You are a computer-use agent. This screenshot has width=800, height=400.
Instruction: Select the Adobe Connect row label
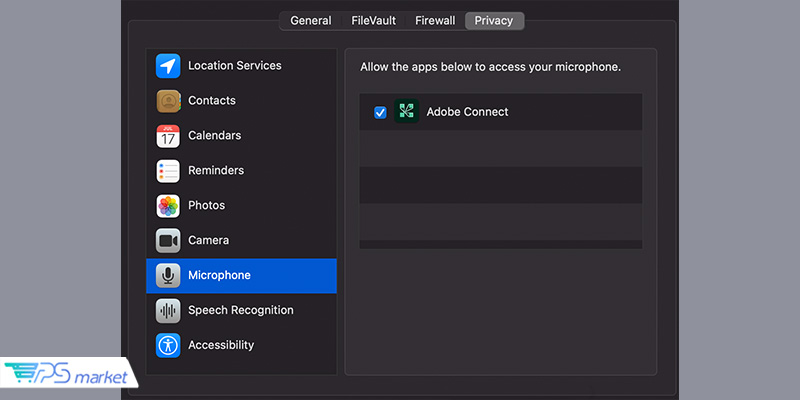click(x=467, y=112)
